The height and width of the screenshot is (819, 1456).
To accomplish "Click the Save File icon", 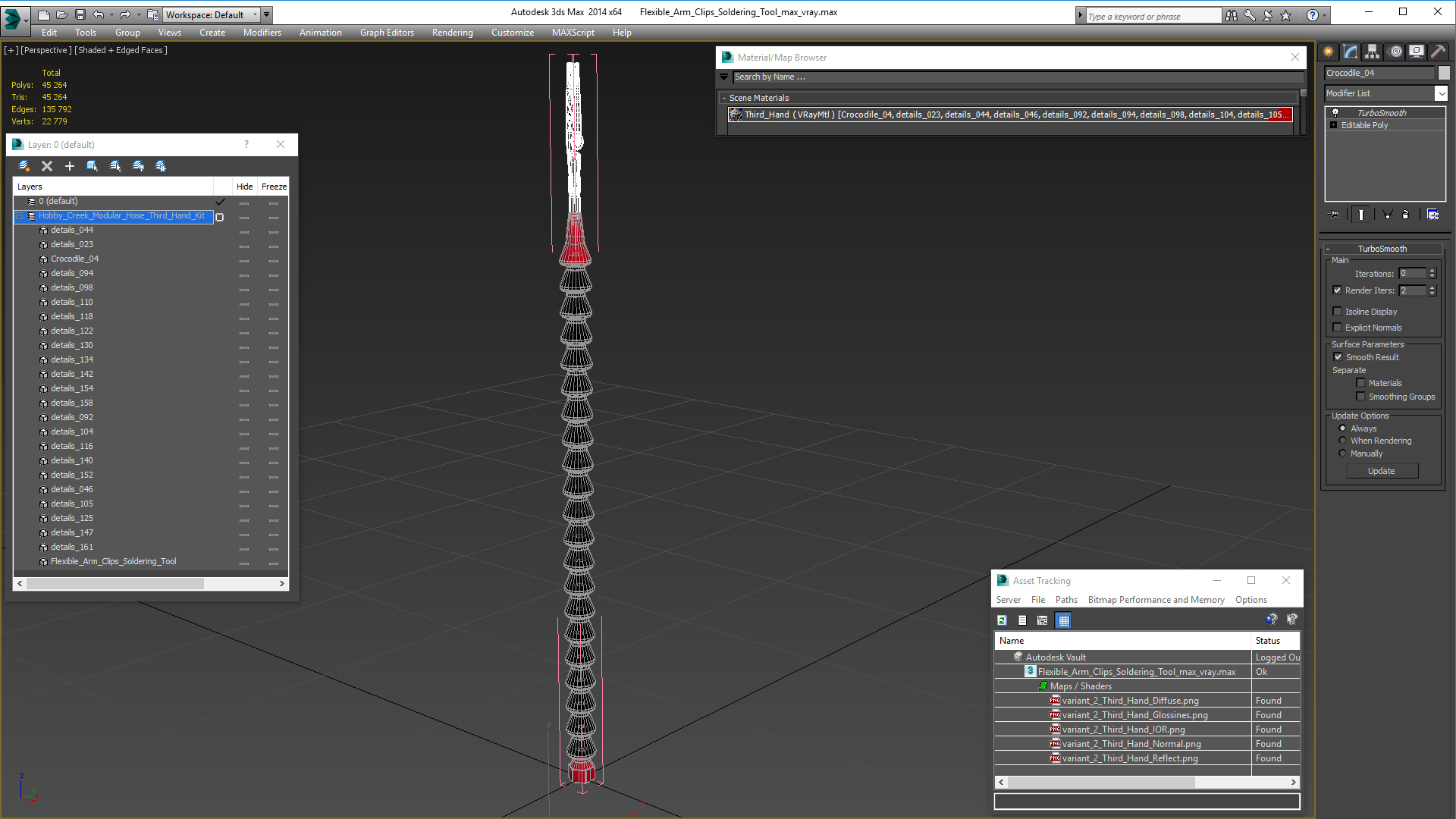I will click(80, 14).
